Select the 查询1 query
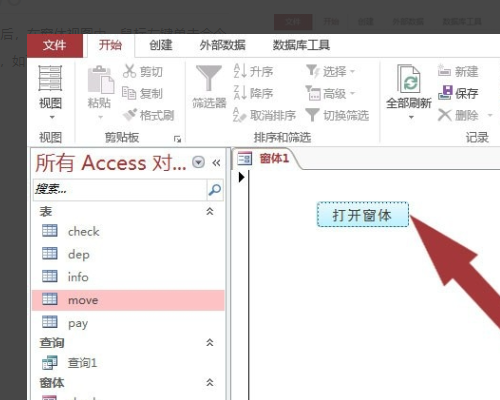Screen dimensions: 500x400 [x=128, y=363]
